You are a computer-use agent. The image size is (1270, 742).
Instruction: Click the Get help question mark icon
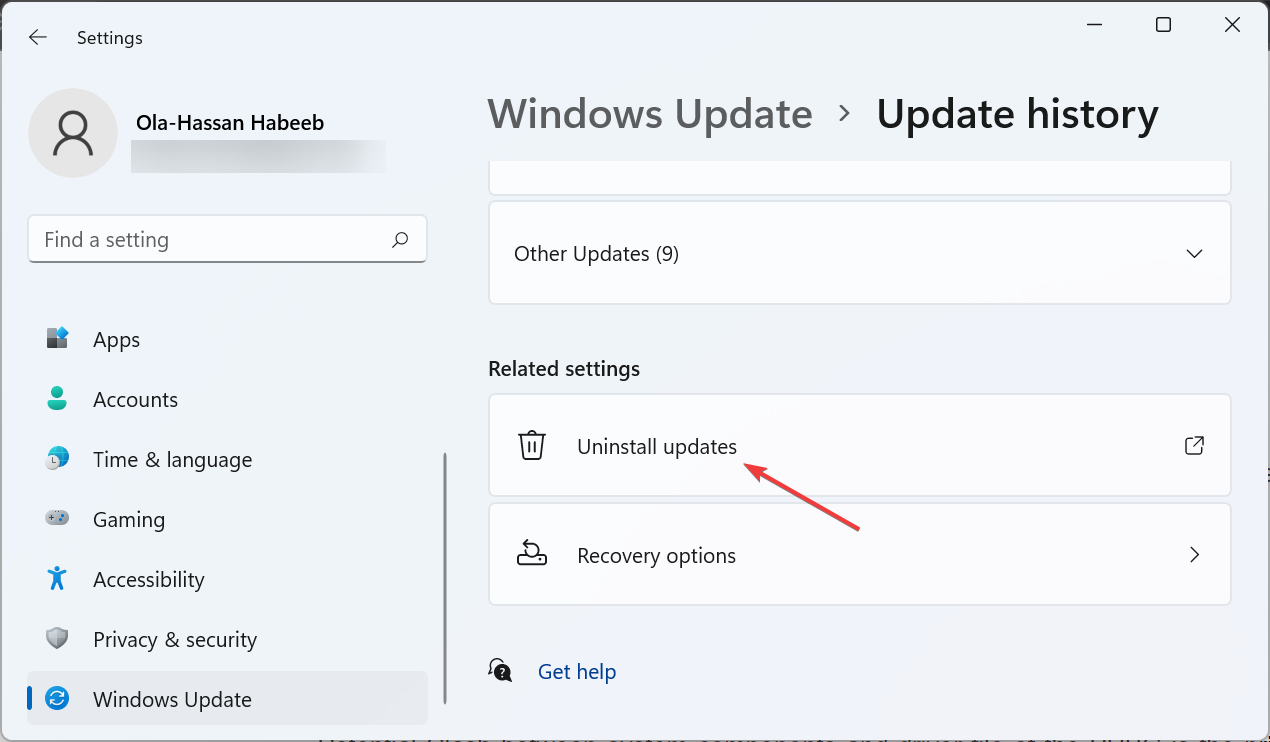(500, 671)
